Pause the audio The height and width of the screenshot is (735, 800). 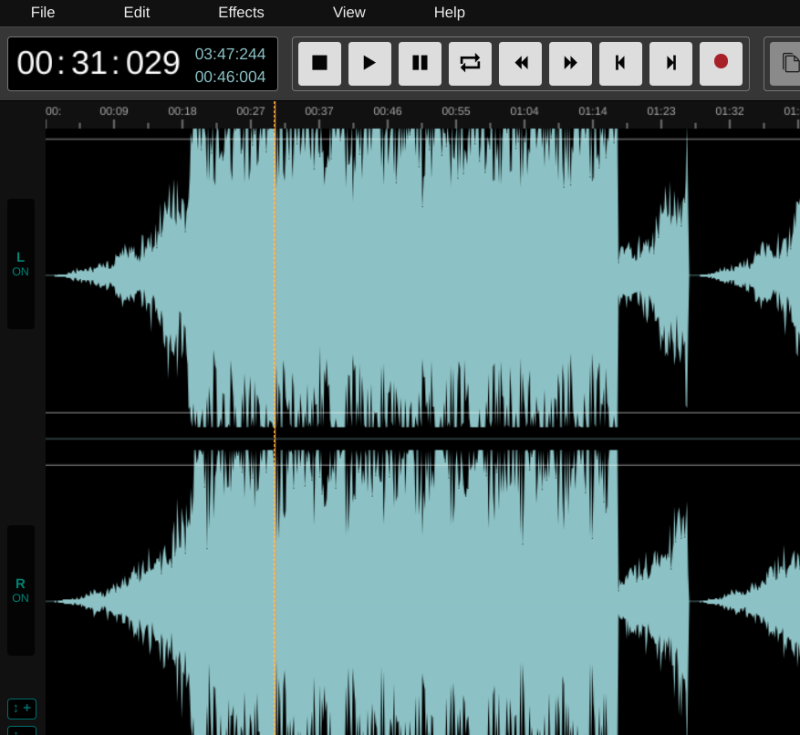point(420,63)
